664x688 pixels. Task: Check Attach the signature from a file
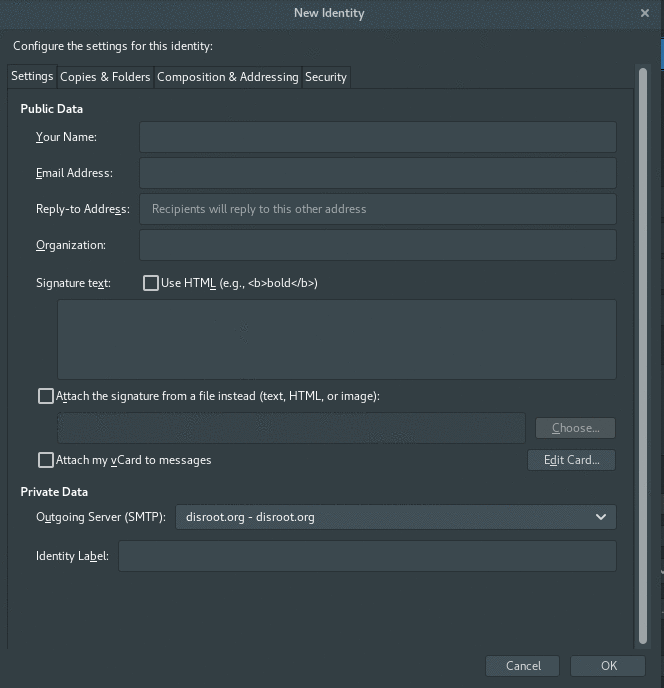coord(46,396)
